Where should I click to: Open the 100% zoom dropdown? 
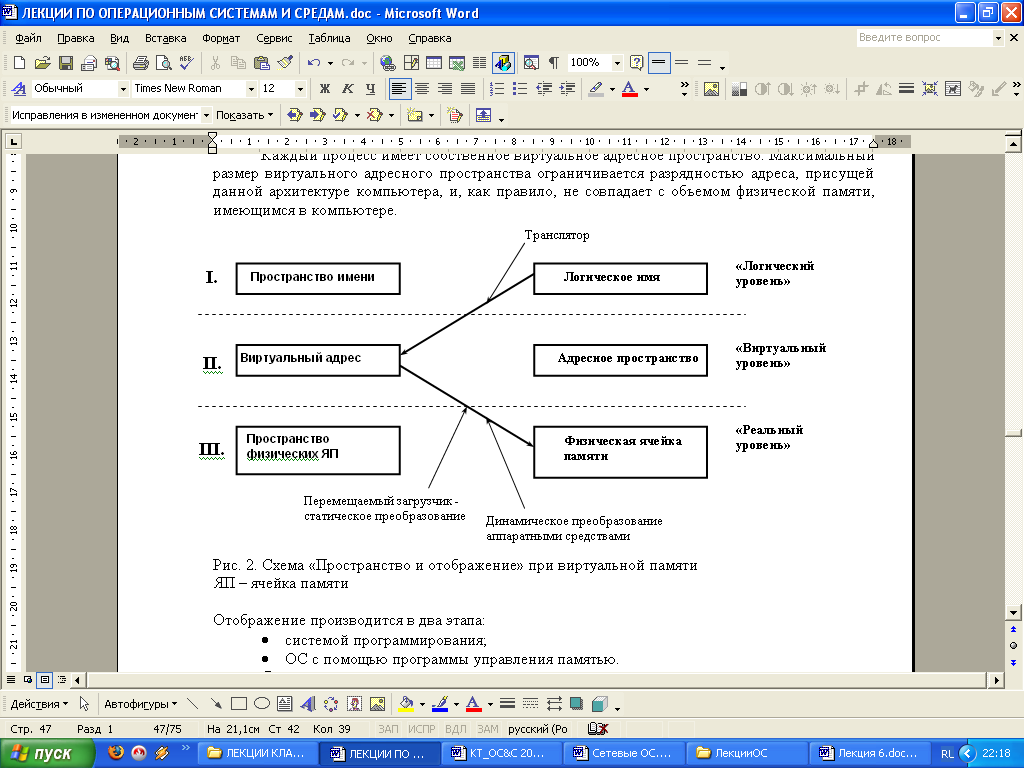pyautogui.click(x=617, y=63)
